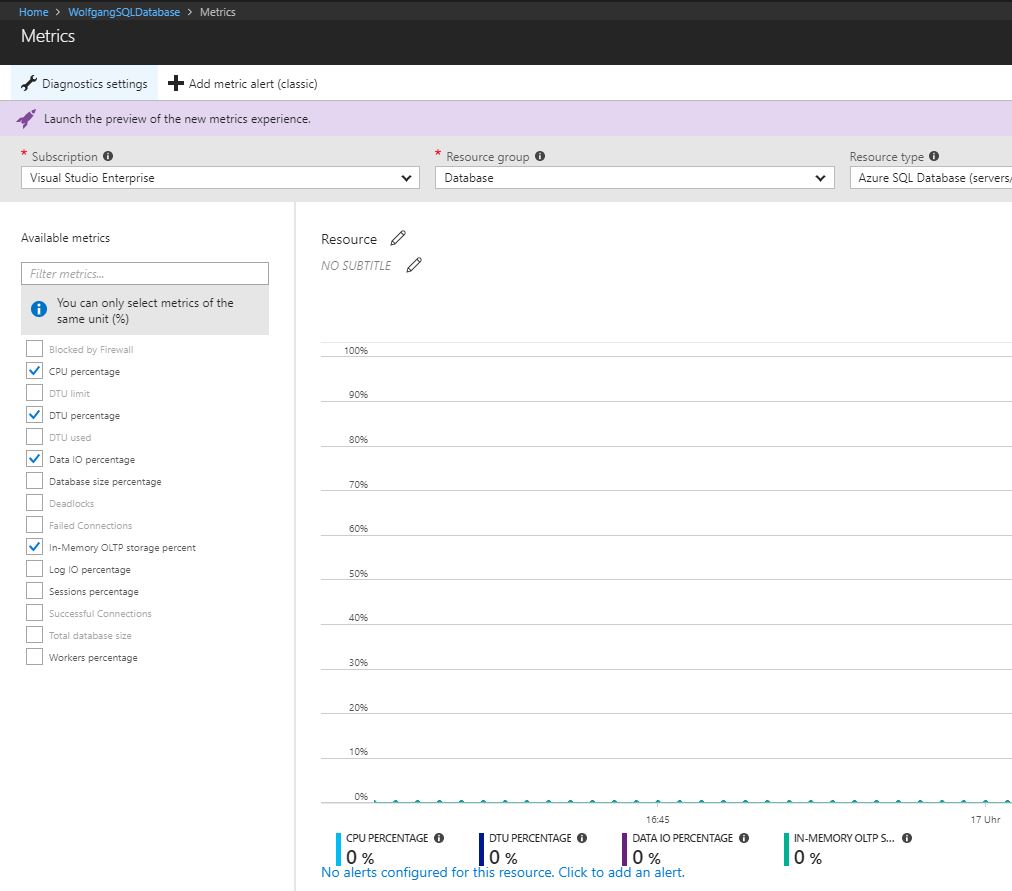Uncheck the CPU percentage metric

[x=35, y=371]
